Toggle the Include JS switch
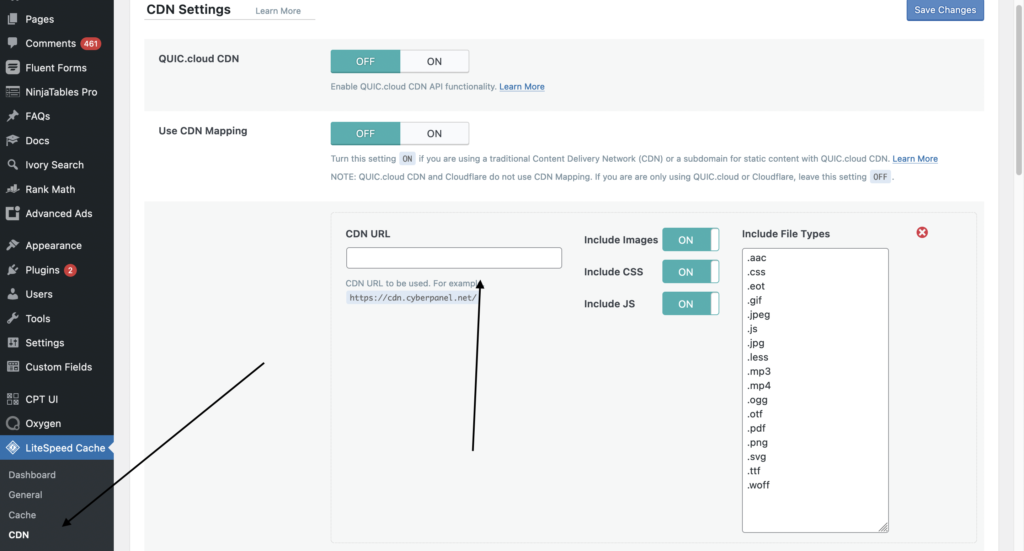Screen dimensions: 1024x551 click(690, 304)
